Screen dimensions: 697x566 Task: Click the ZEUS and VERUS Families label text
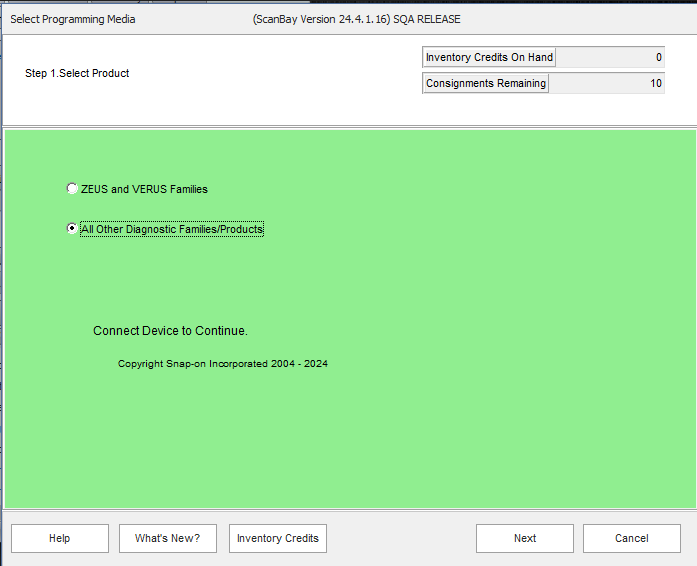144,189
